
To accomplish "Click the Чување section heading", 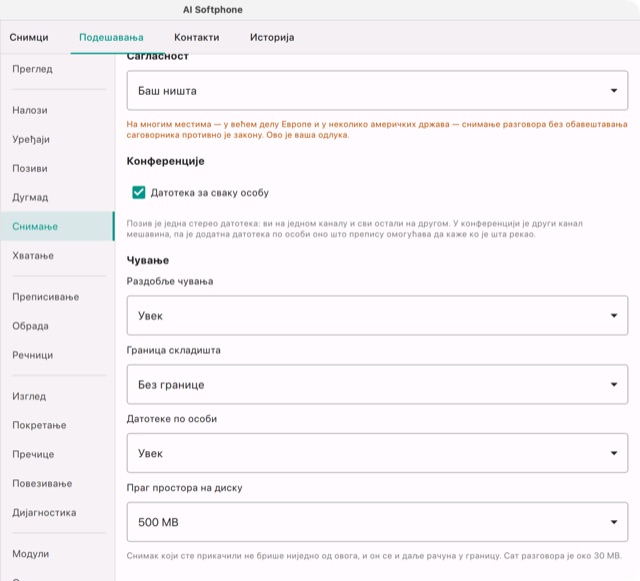I will pos(148,260).
